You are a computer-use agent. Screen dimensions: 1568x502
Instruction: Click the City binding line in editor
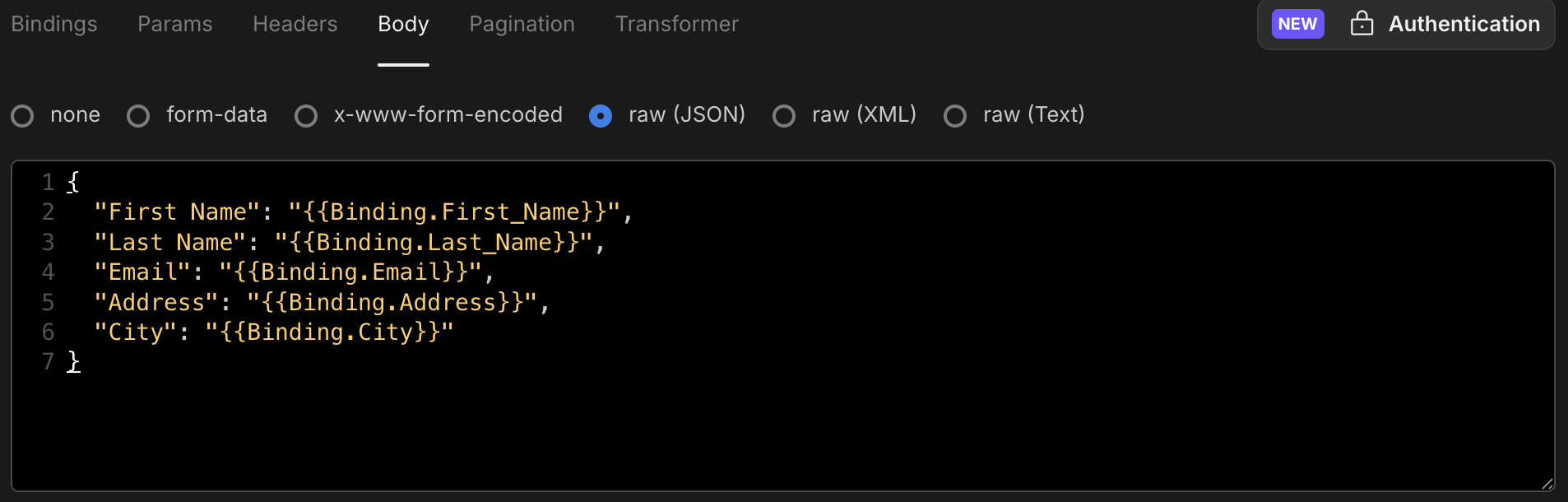274,332
